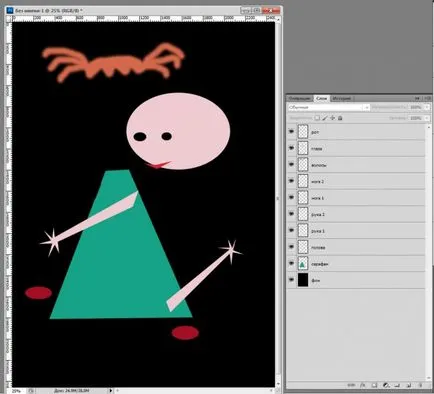Open the blend mode dropdown
The height and width of the screenshot is (394, 434).
(329, 107)
